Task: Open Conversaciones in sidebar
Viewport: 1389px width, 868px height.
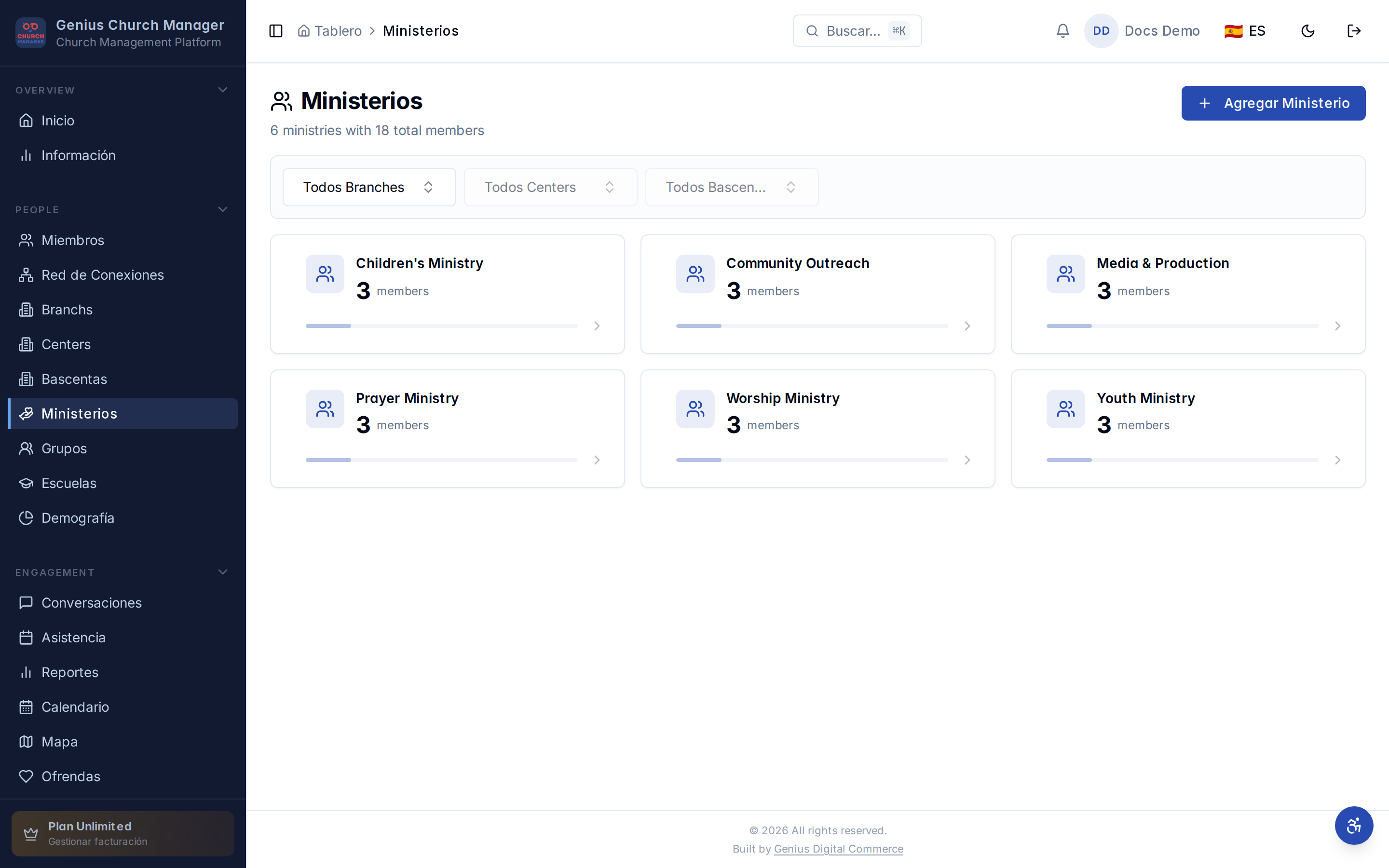Action: (122, 603)
